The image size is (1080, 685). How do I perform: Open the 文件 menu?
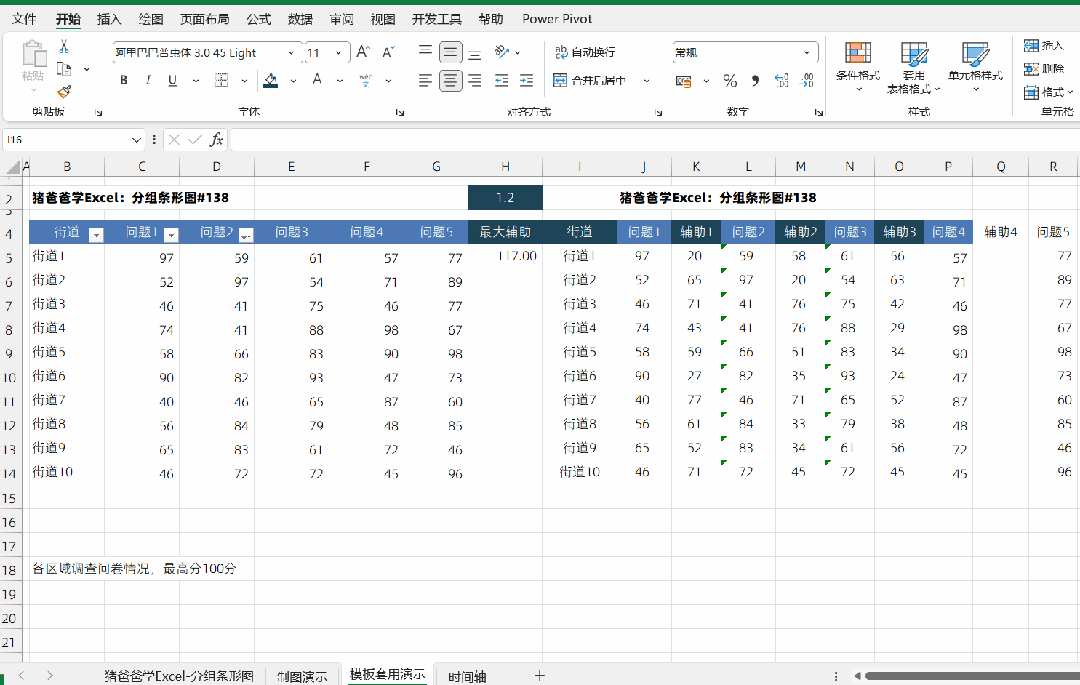[24, 19]
